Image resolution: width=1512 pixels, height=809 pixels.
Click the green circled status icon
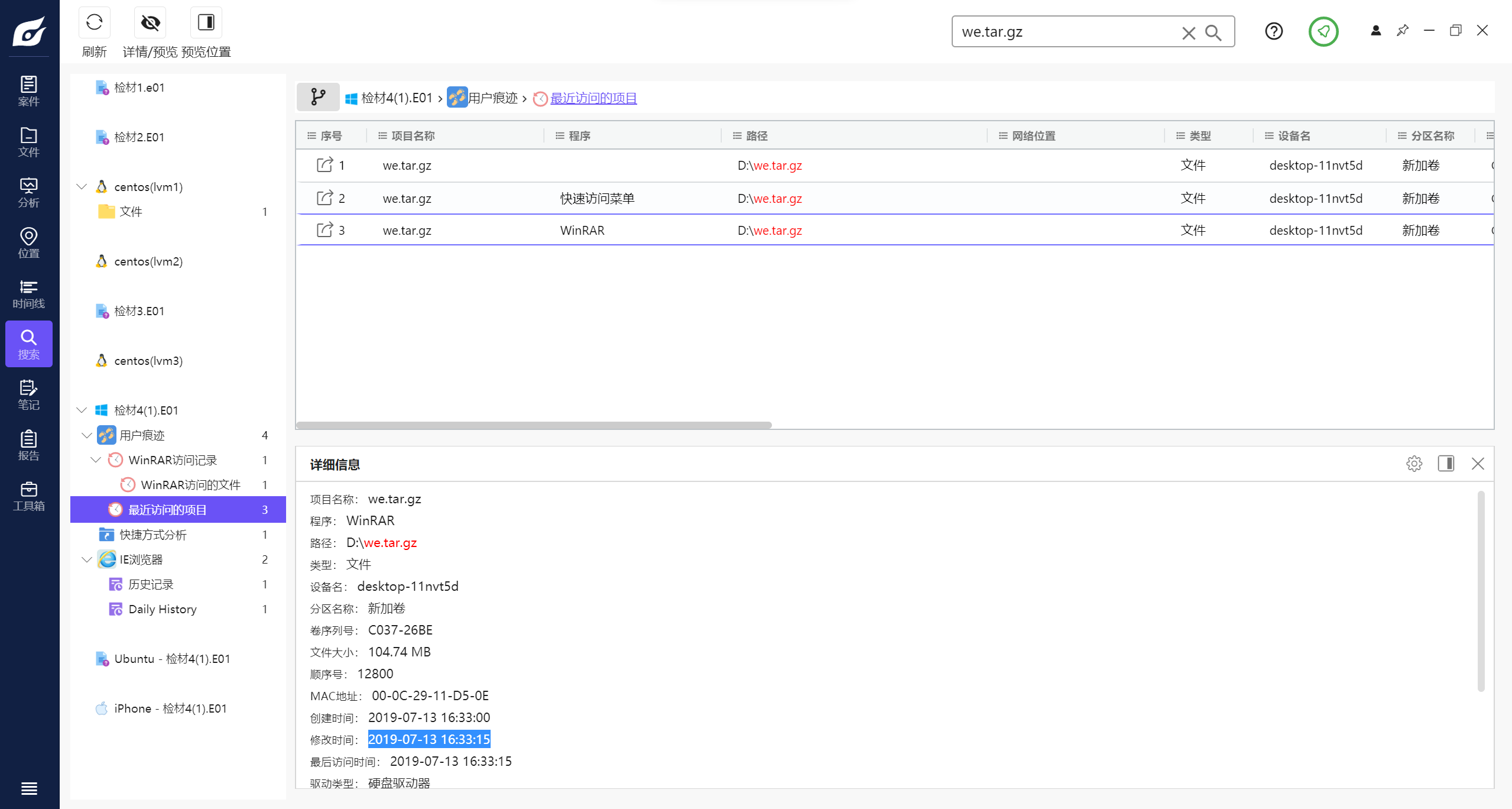(x=1323, y=31)
